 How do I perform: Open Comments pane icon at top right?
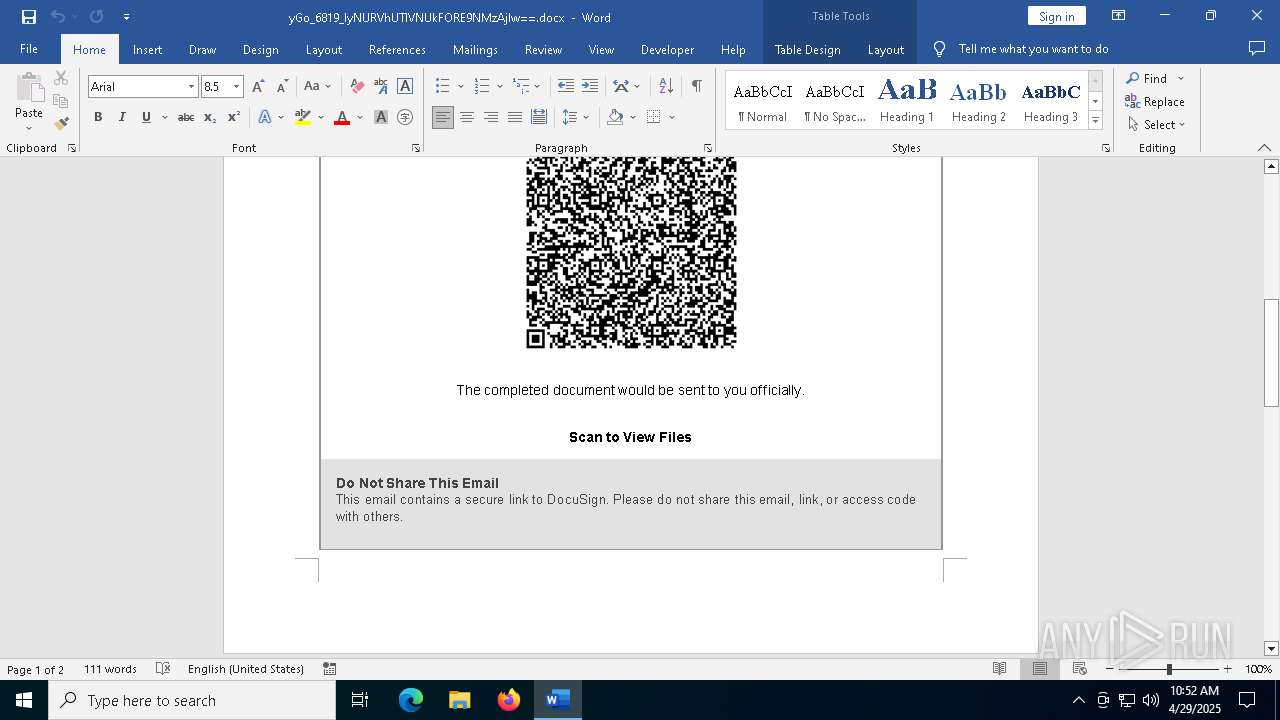pos(1257,48)
